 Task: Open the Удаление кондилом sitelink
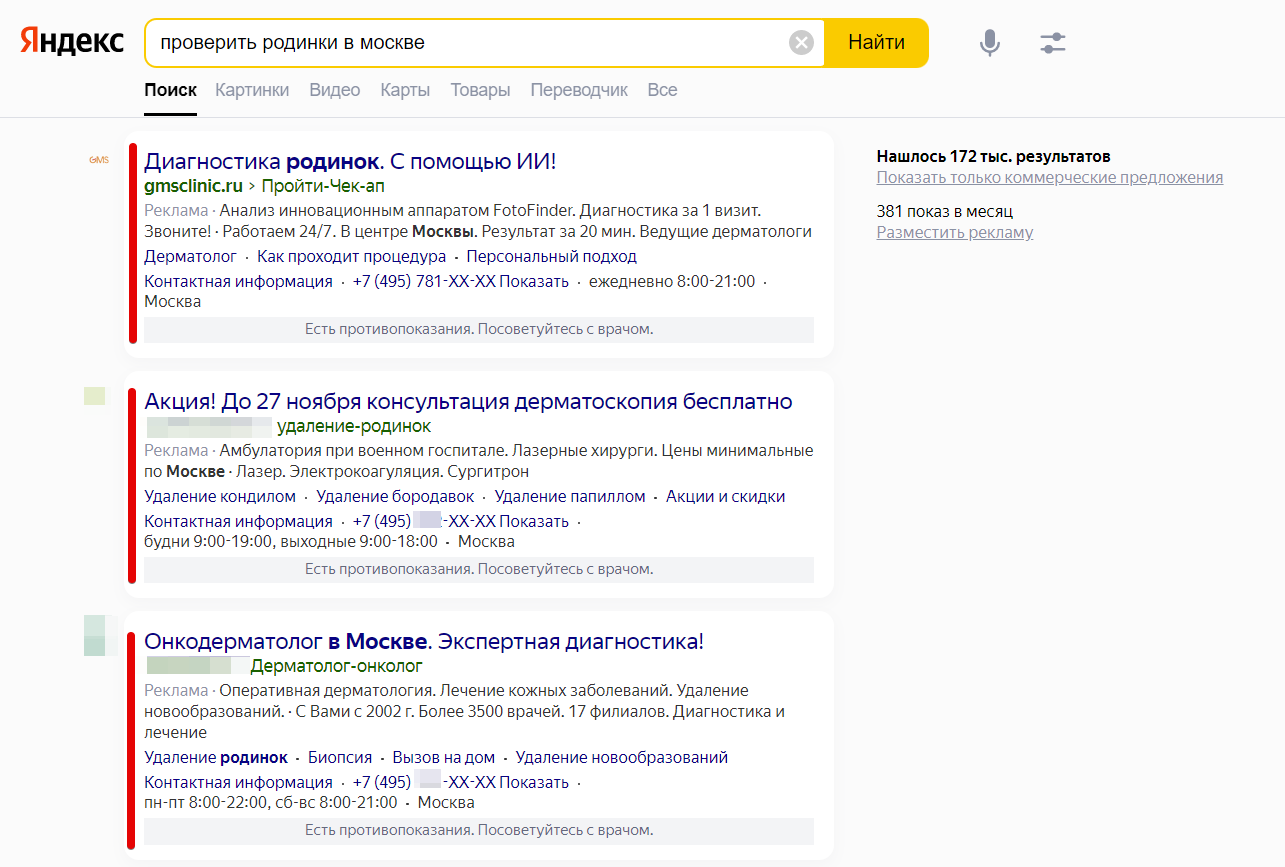220,496
